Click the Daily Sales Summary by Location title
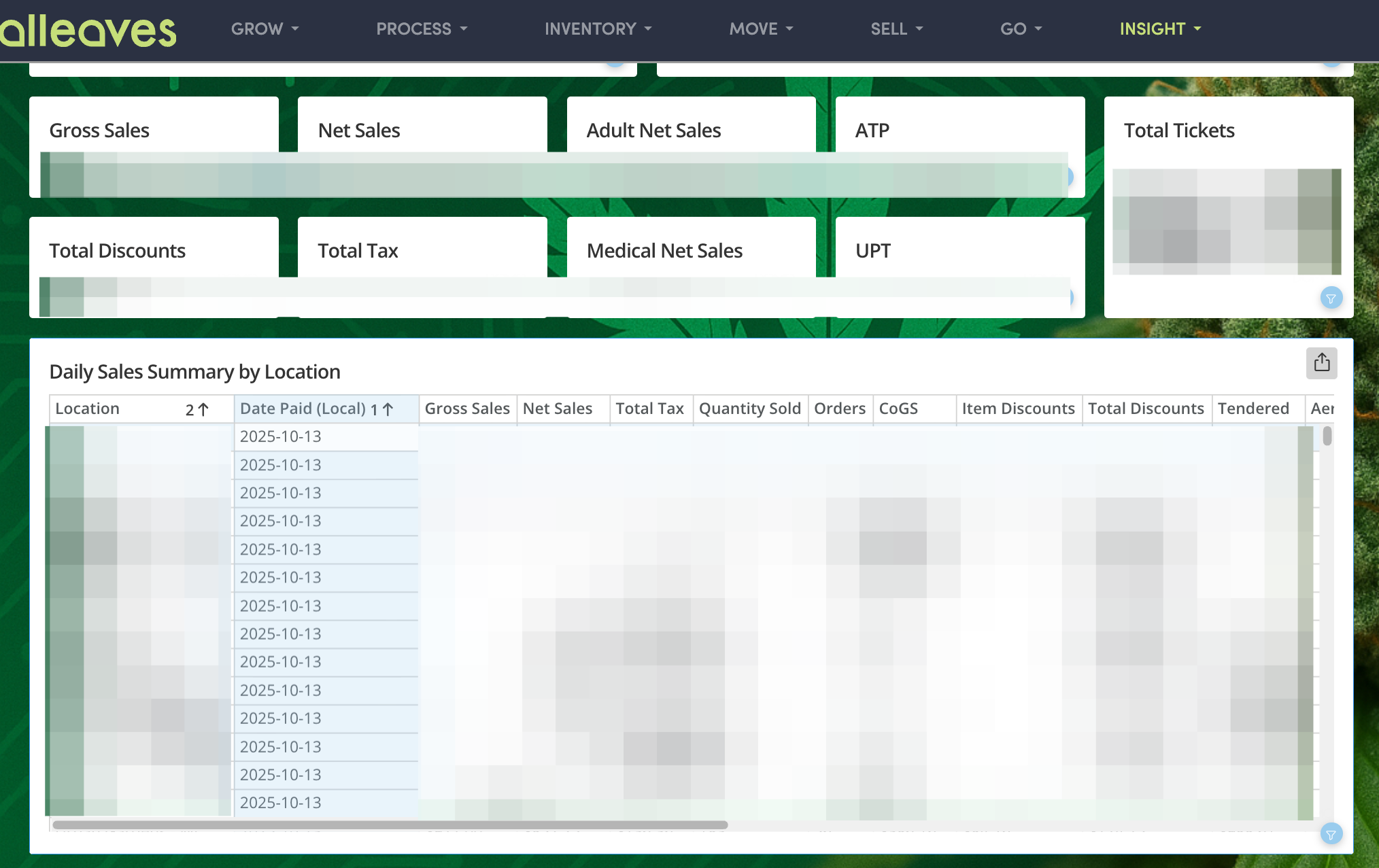The width and height of the screenshot is (1379, 868). click(x=194, y=372)
